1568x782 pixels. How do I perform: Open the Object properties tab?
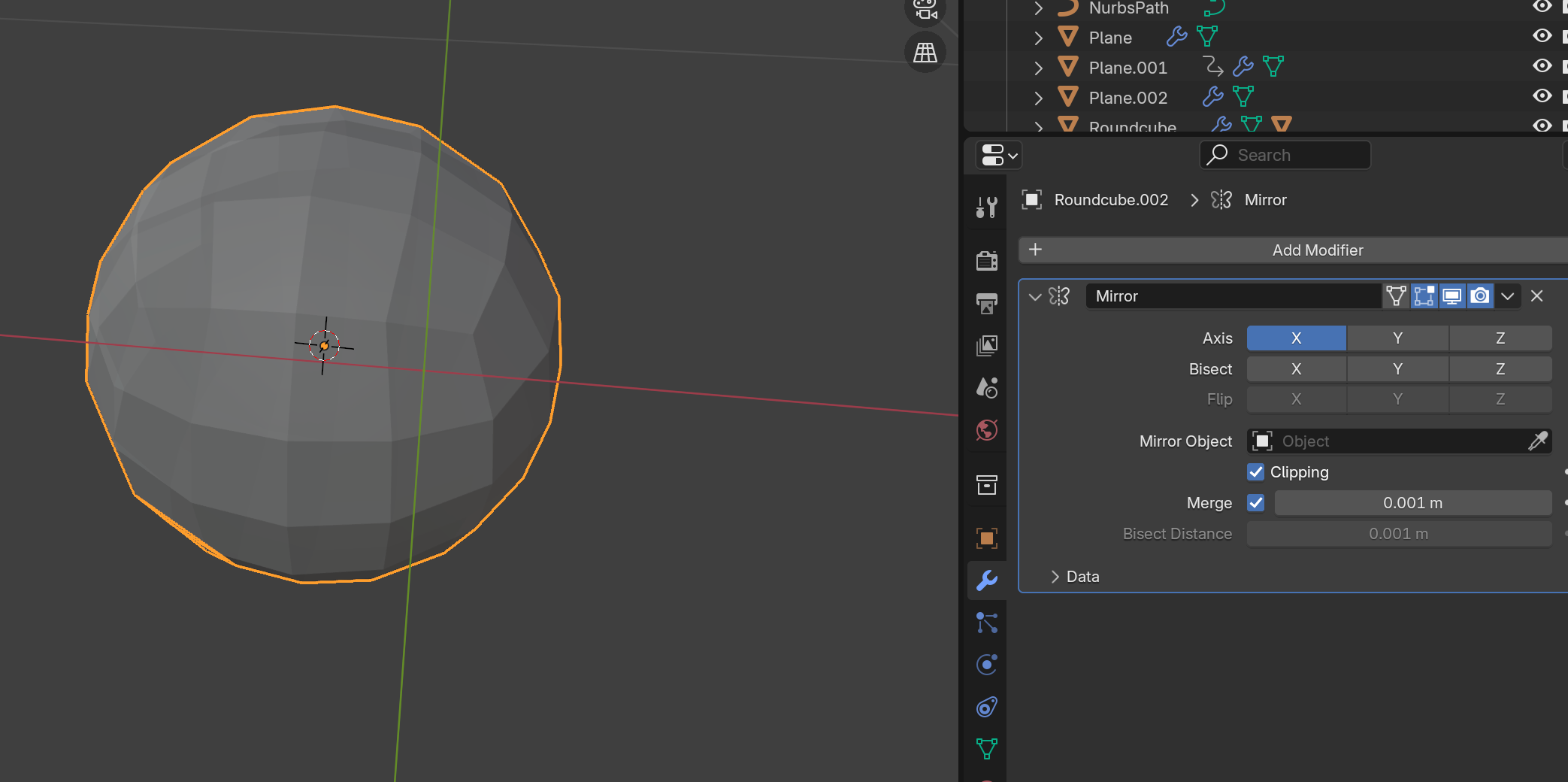coord(987,538)
